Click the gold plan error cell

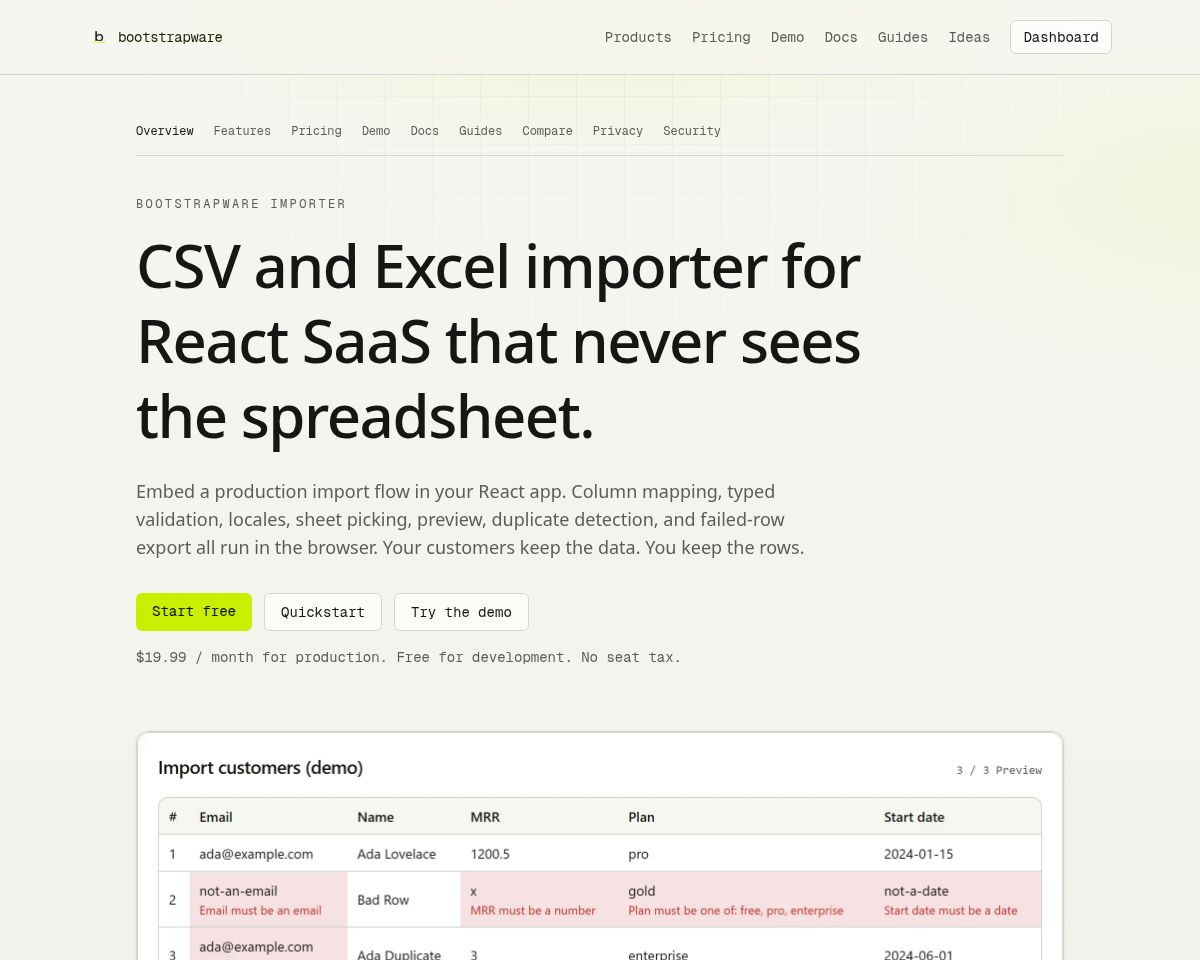(x=746, y=900)
